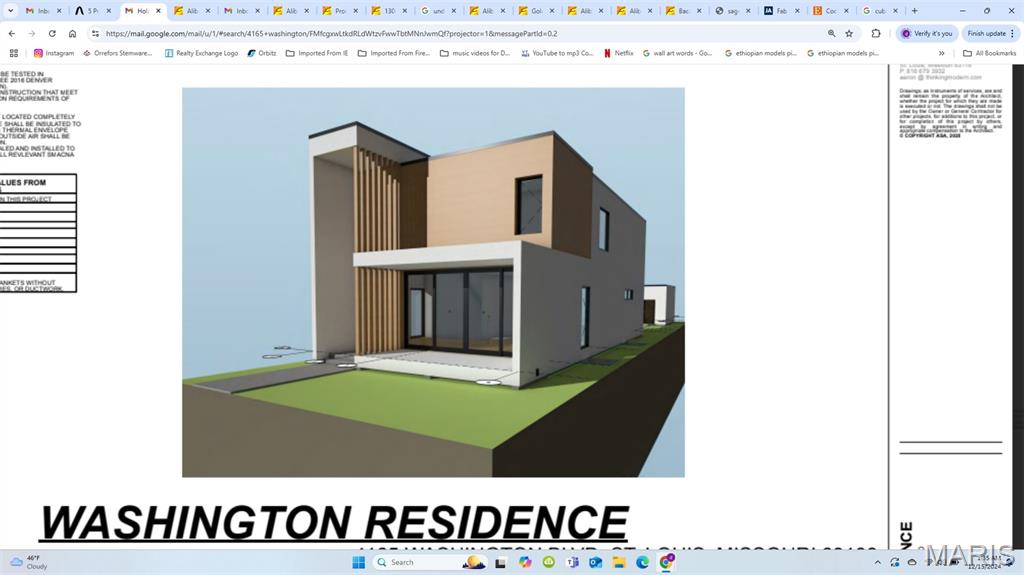Click the zoom magnifier icon in address bar

point(831,33)
